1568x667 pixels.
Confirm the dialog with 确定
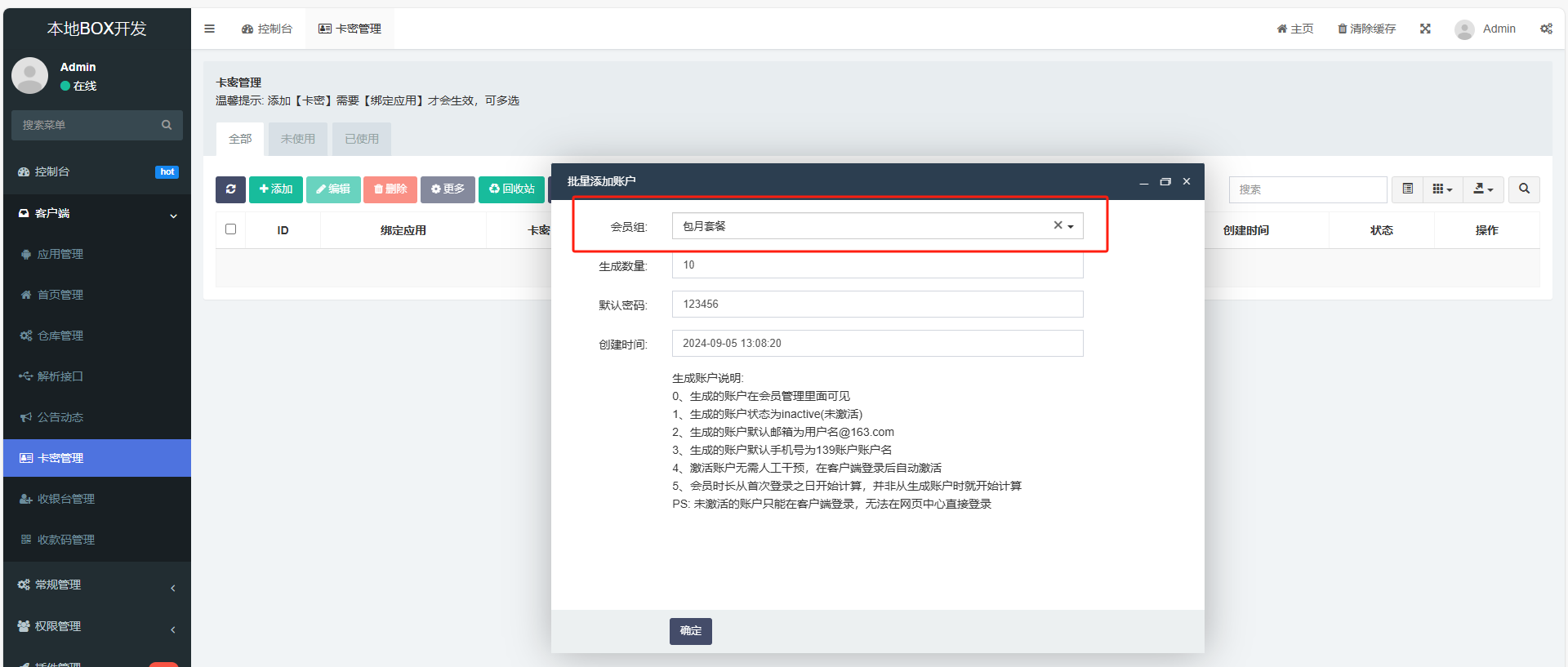pos(691,631)
